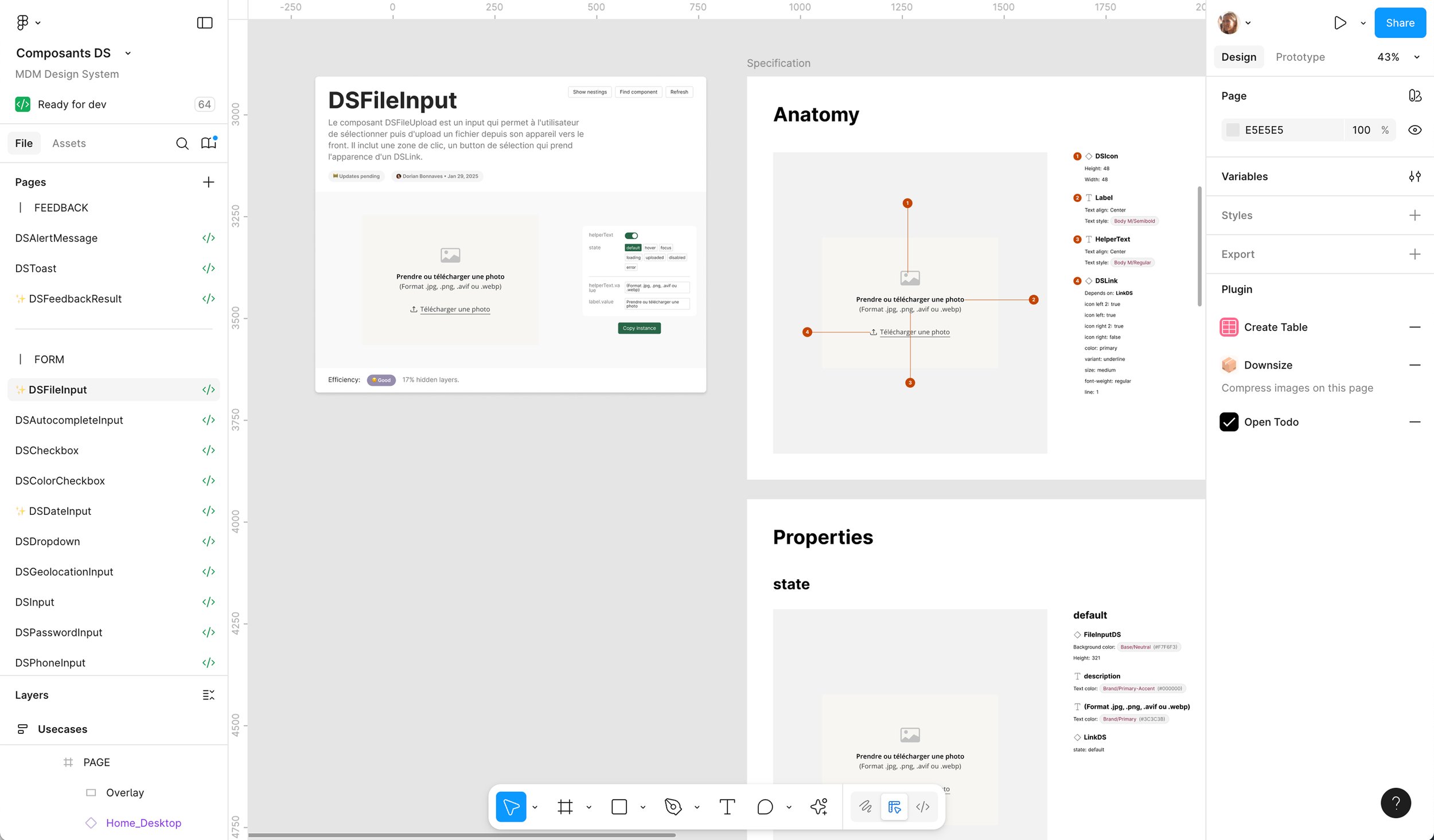Click the Copy instance button
1434x840 pixels.
[x=639, y=329]
